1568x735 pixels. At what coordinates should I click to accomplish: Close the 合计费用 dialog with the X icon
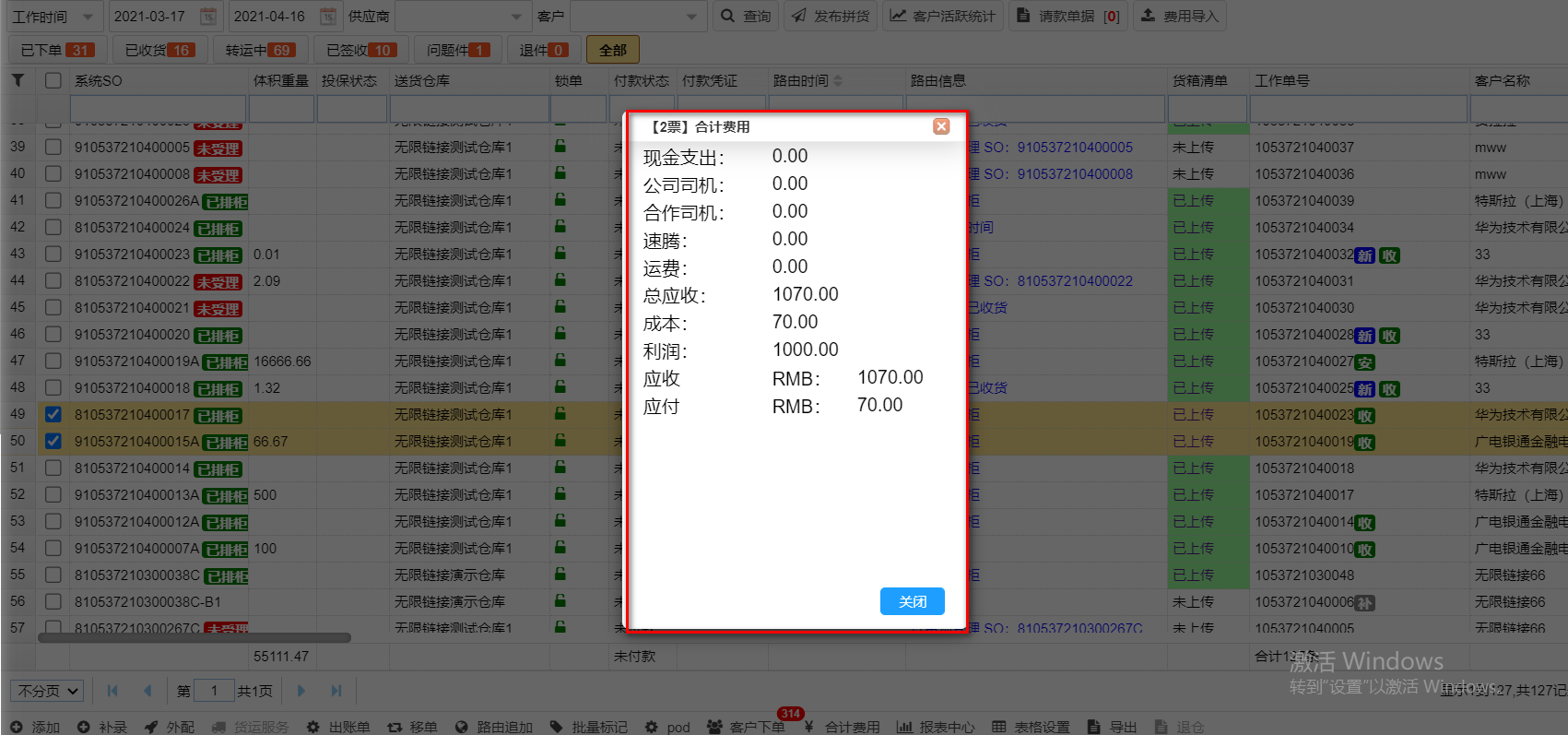[x=941, y=126]
